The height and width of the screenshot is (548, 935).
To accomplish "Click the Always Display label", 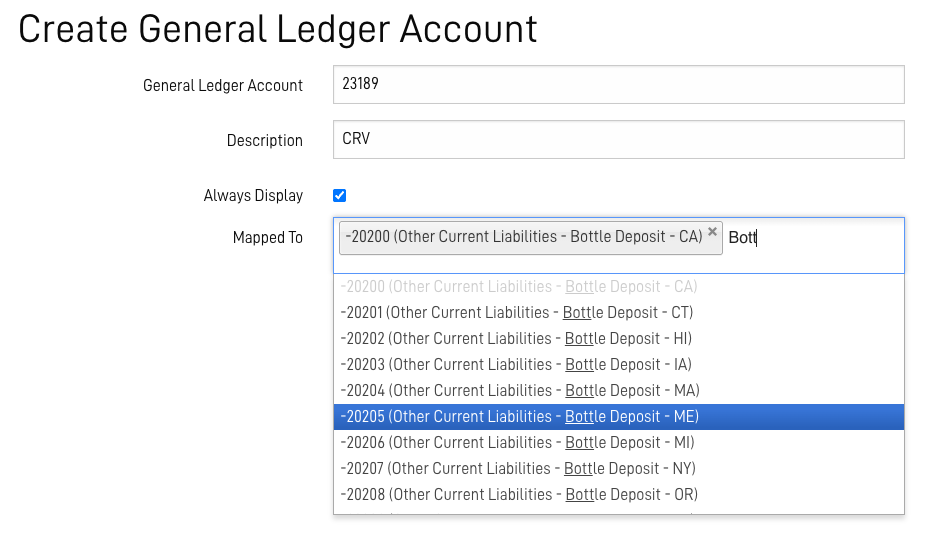I will tap(253, 196).
